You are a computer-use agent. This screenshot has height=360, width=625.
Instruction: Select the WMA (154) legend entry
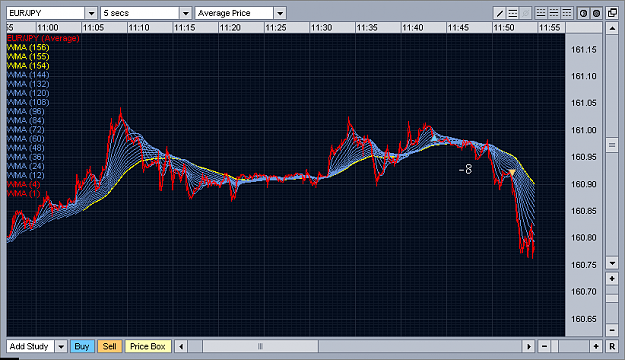[x=28, y=66]
